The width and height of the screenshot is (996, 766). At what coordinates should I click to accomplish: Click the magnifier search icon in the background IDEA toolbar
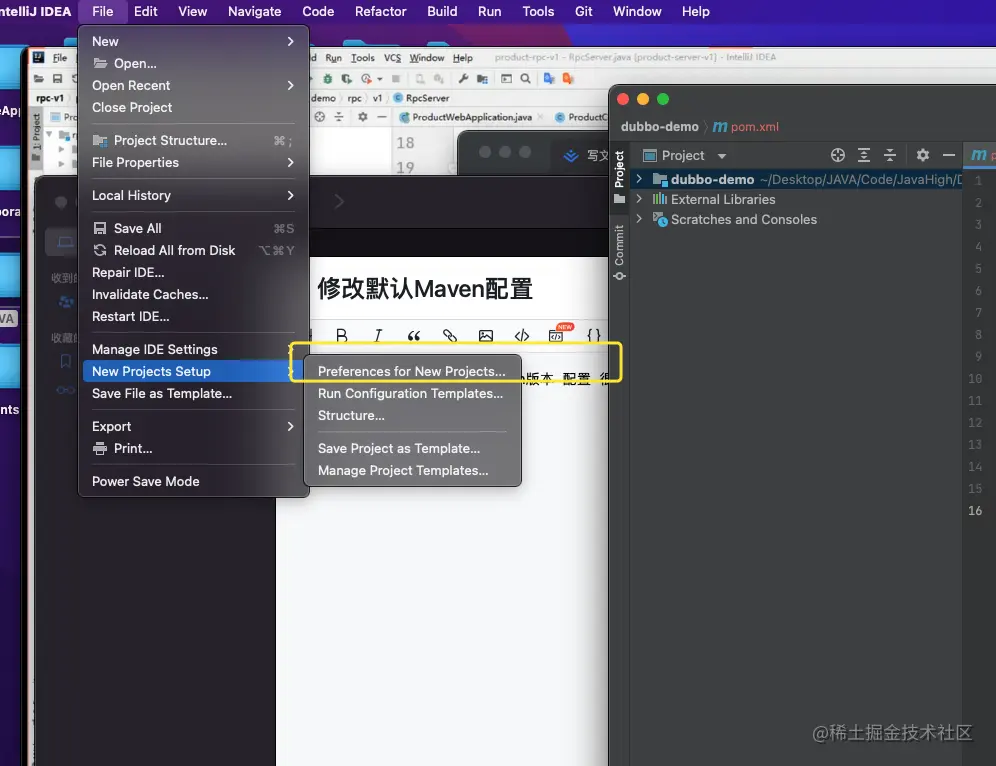(x=525, y=79)
